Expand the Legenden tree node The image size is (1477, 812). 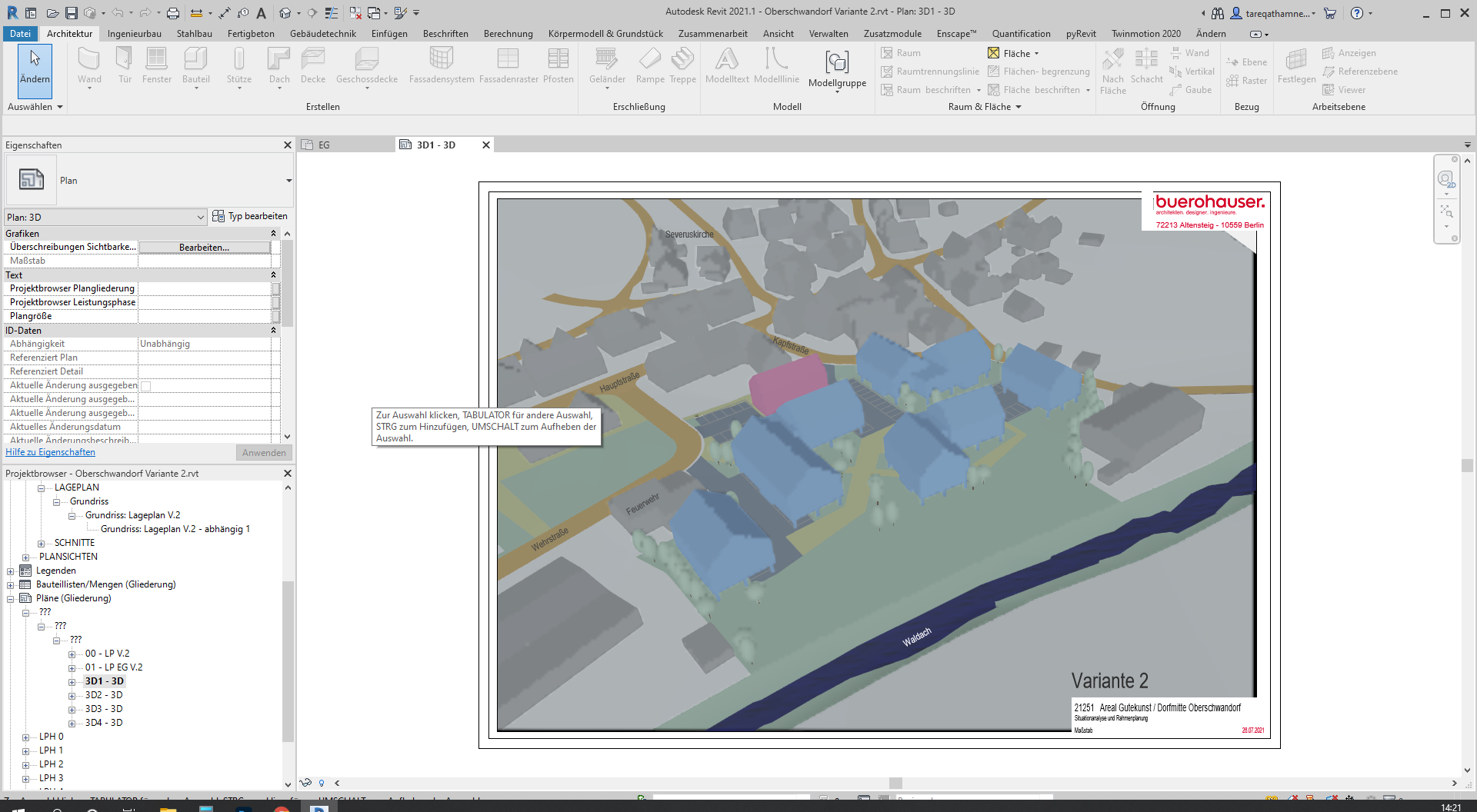coord(11,571)
